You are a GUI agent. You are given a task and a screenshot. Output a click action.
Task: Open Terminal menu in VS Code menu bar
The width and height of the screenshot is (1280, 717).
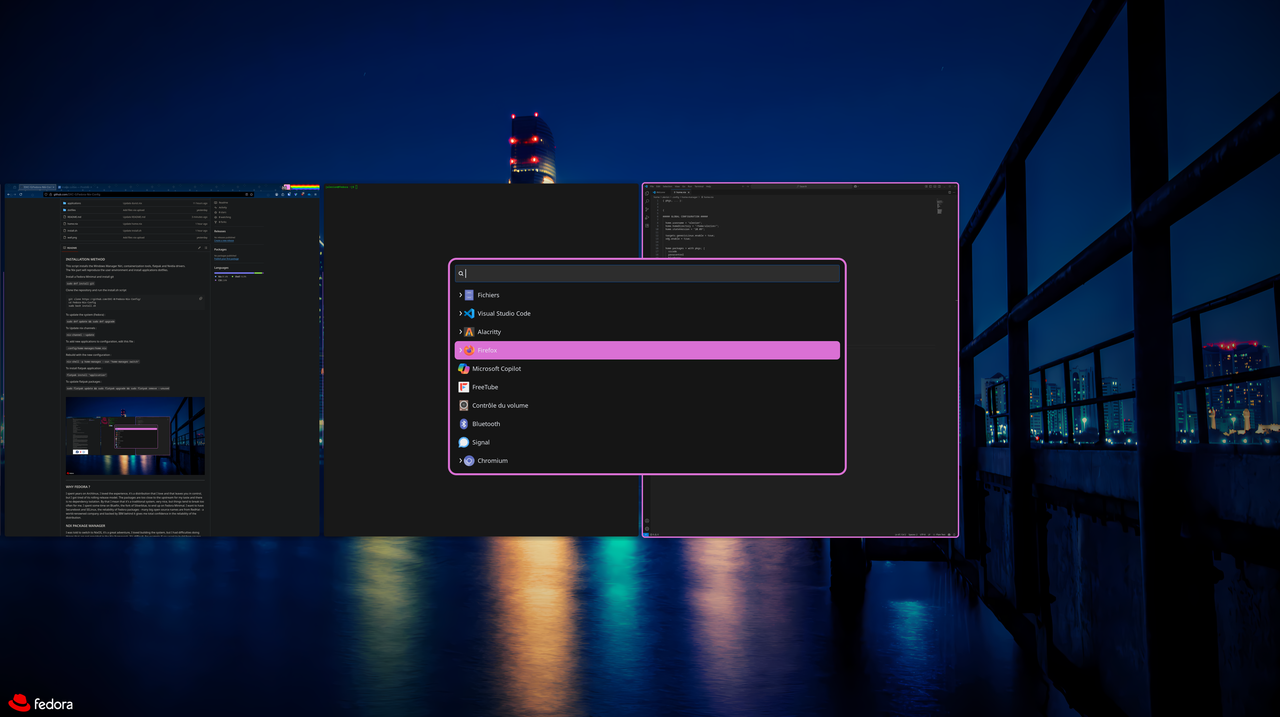click(699, 186)
